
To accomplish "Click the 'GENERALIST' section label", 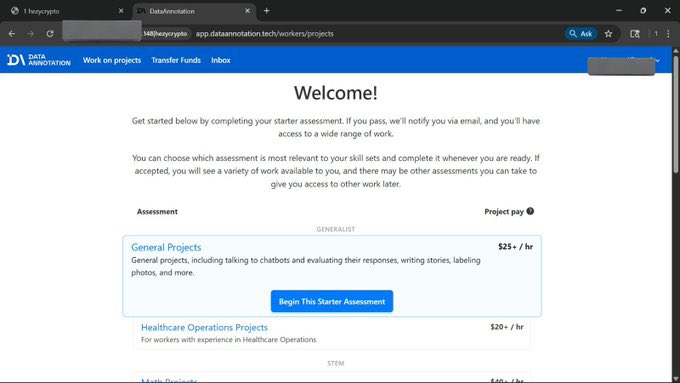I will pyautogui.click(x=336, y=229).
